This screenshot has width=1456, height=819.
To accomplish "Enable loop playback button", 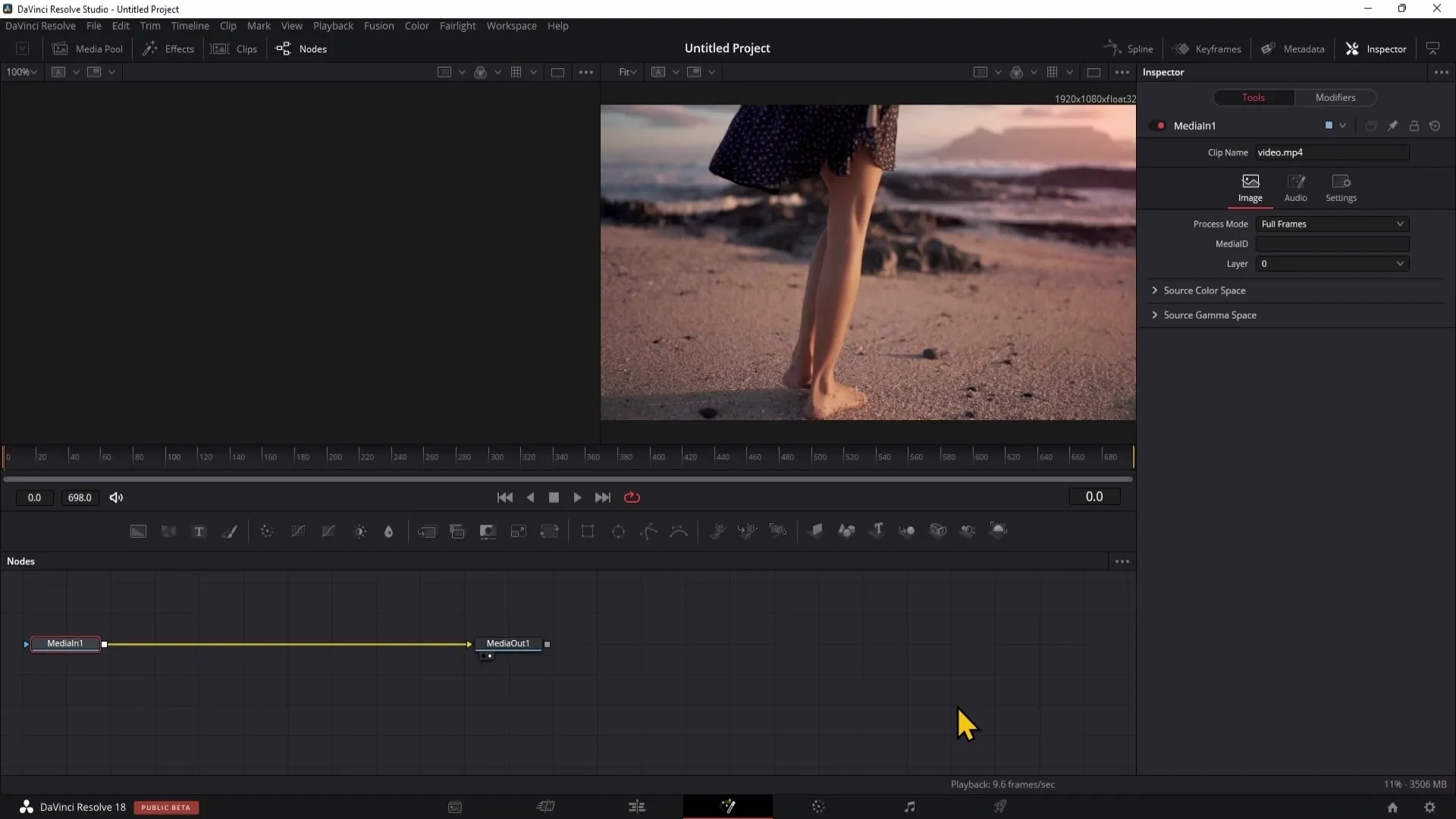I will [632, 497].
